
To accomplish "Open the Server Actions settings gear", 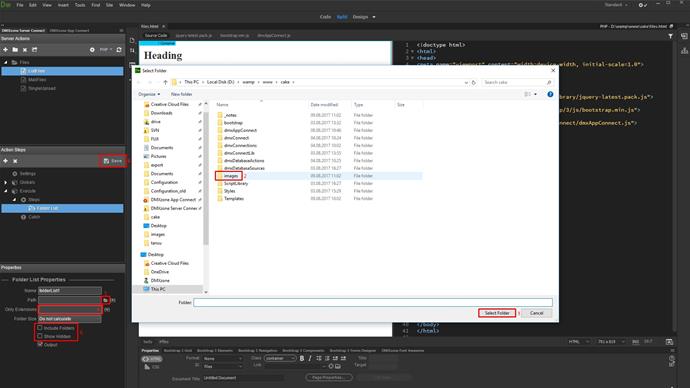I will point(92,50).
